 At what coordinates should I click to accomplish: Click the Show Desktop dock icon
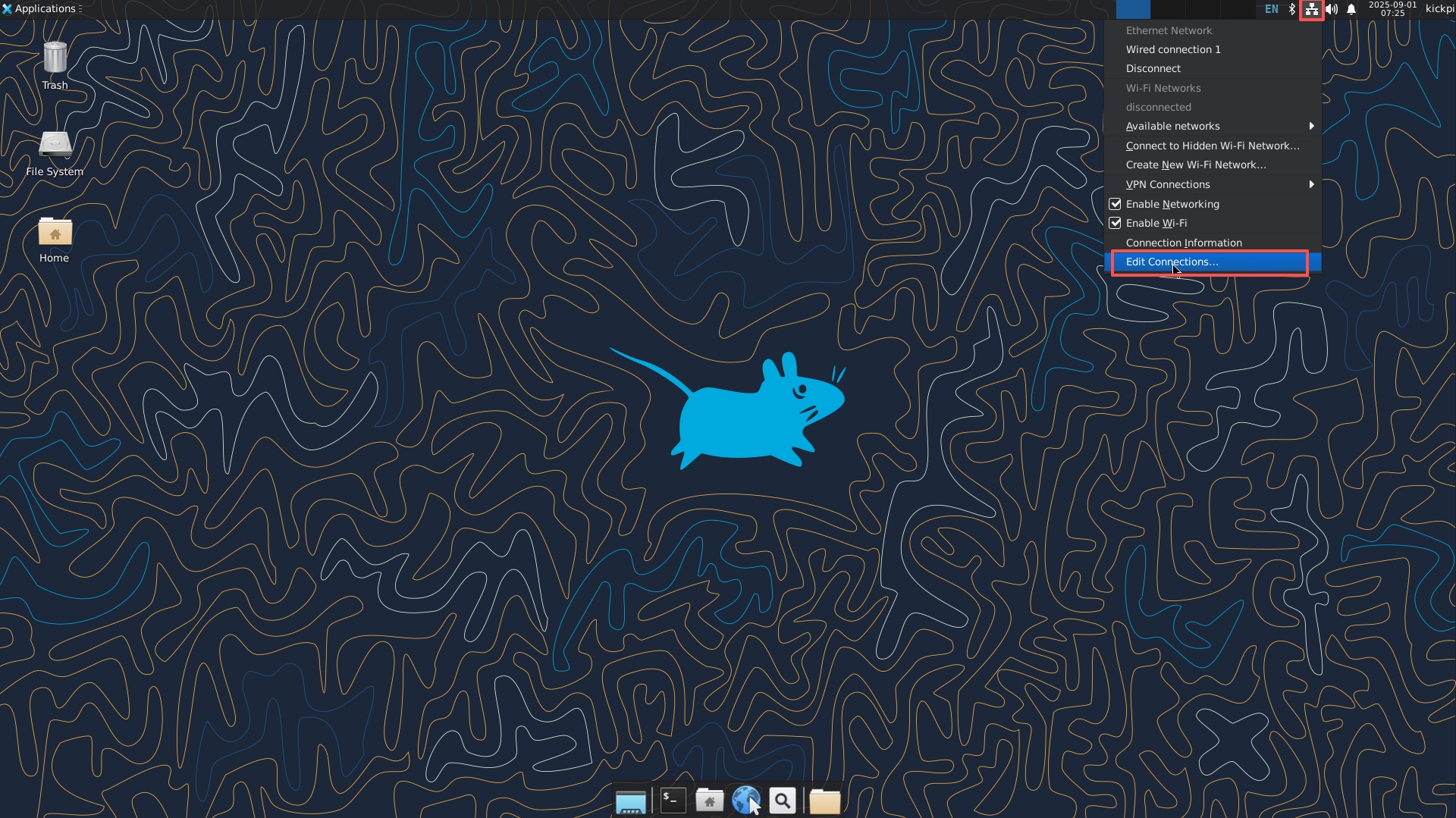click(630, 801)
